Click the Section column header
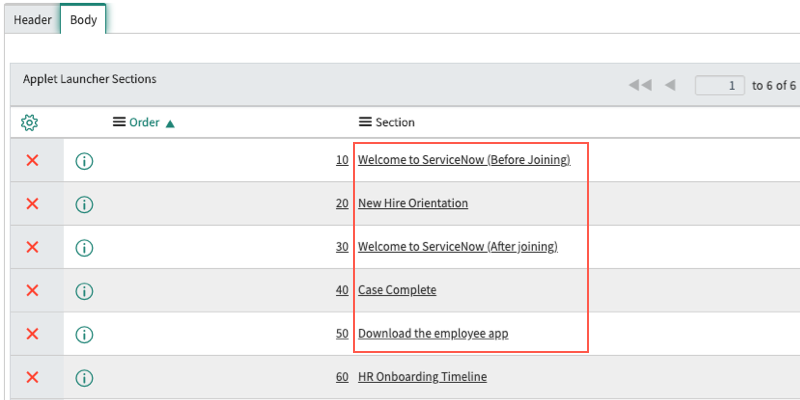Viewport: 800px width, 400px height. click(395, 122)
